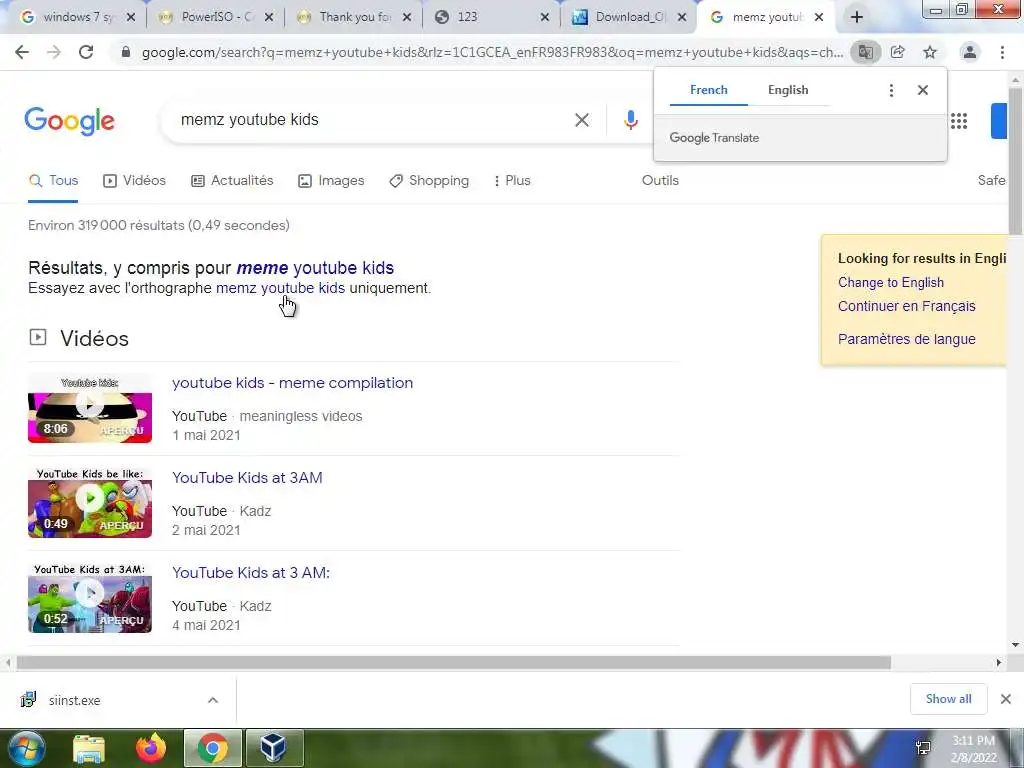Open a new tab with the plus button

pos(857,18)
